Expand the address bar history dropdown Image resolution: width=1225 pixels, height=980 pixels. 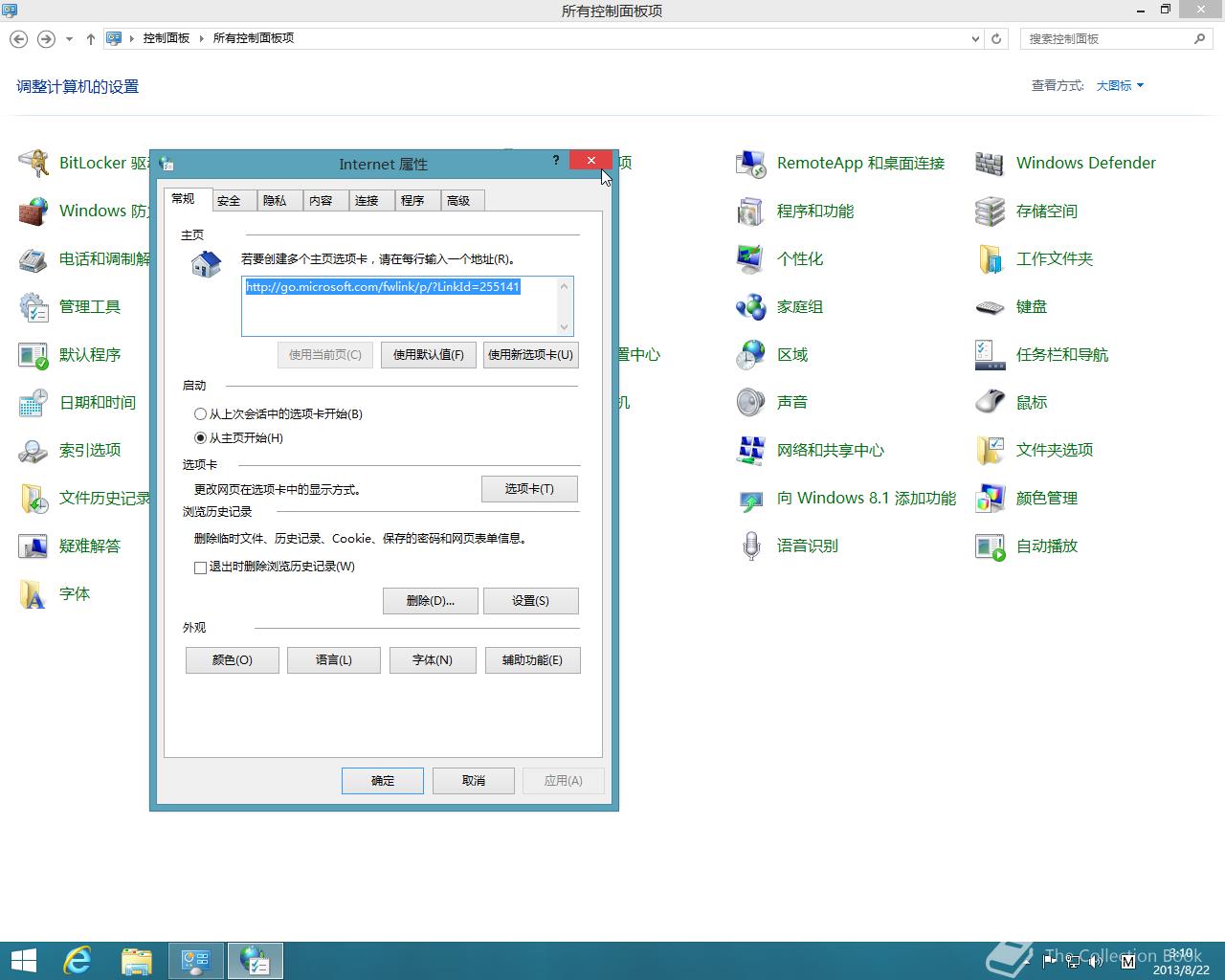[x=975, y=39]
